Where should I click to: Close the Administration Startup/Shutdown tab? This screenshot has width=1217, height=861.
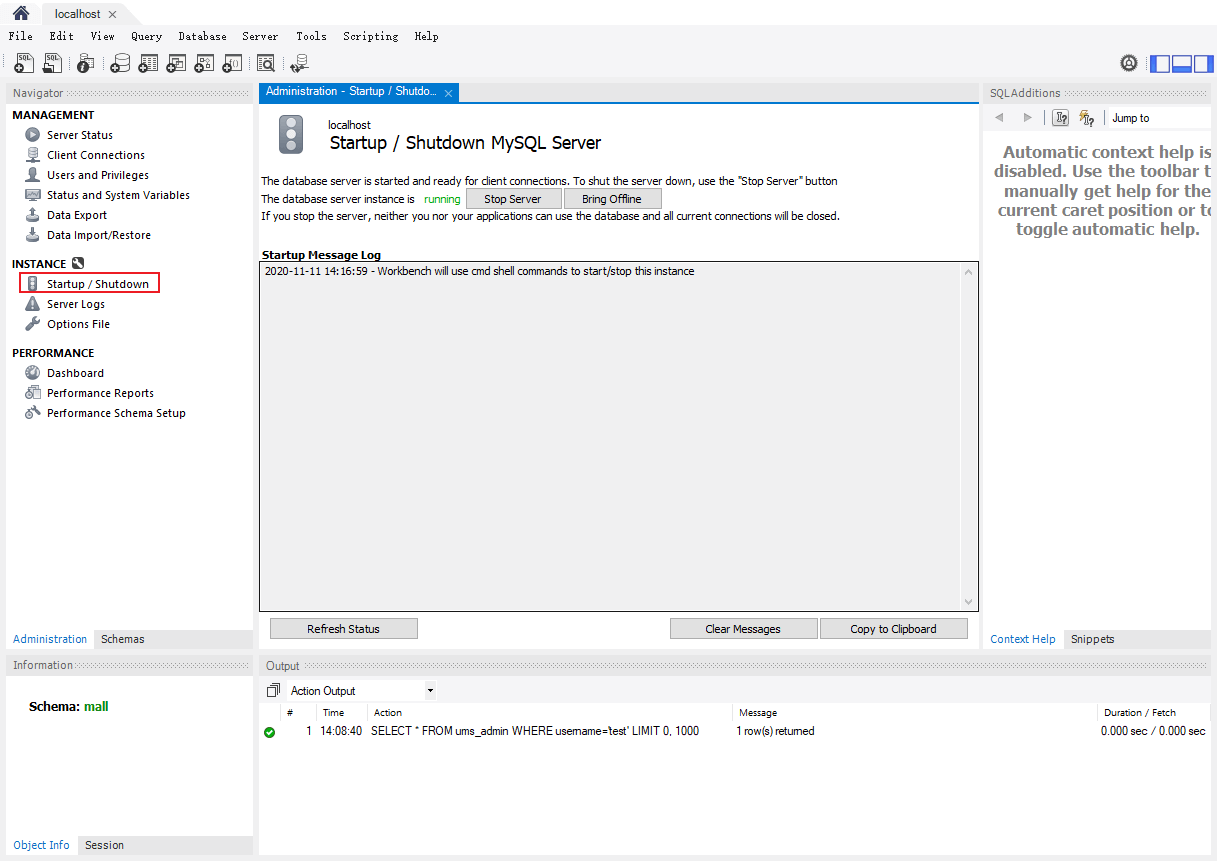[449, 93]
